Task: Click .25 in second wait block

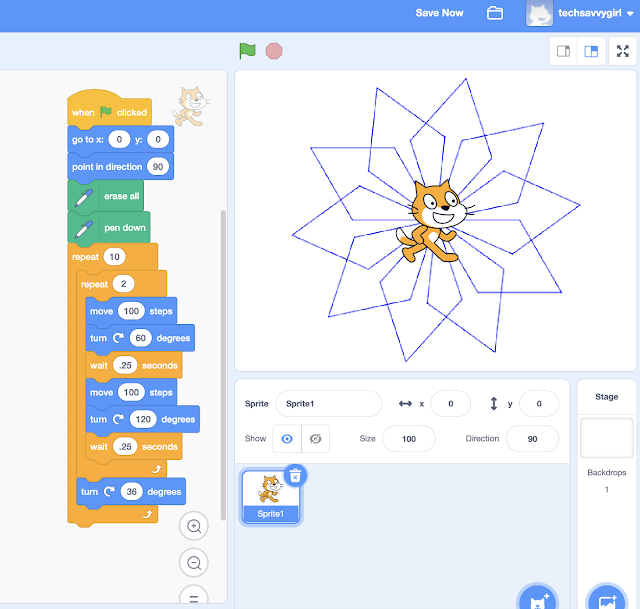Action: [x=125, y=447]
